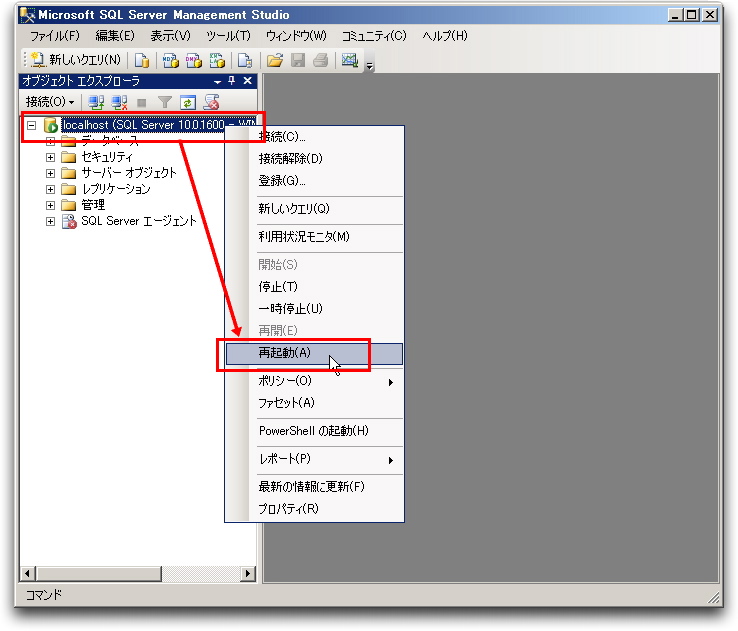Open the ウィンドウ(W) menu
Screen dimensions: 738x631
296,36
